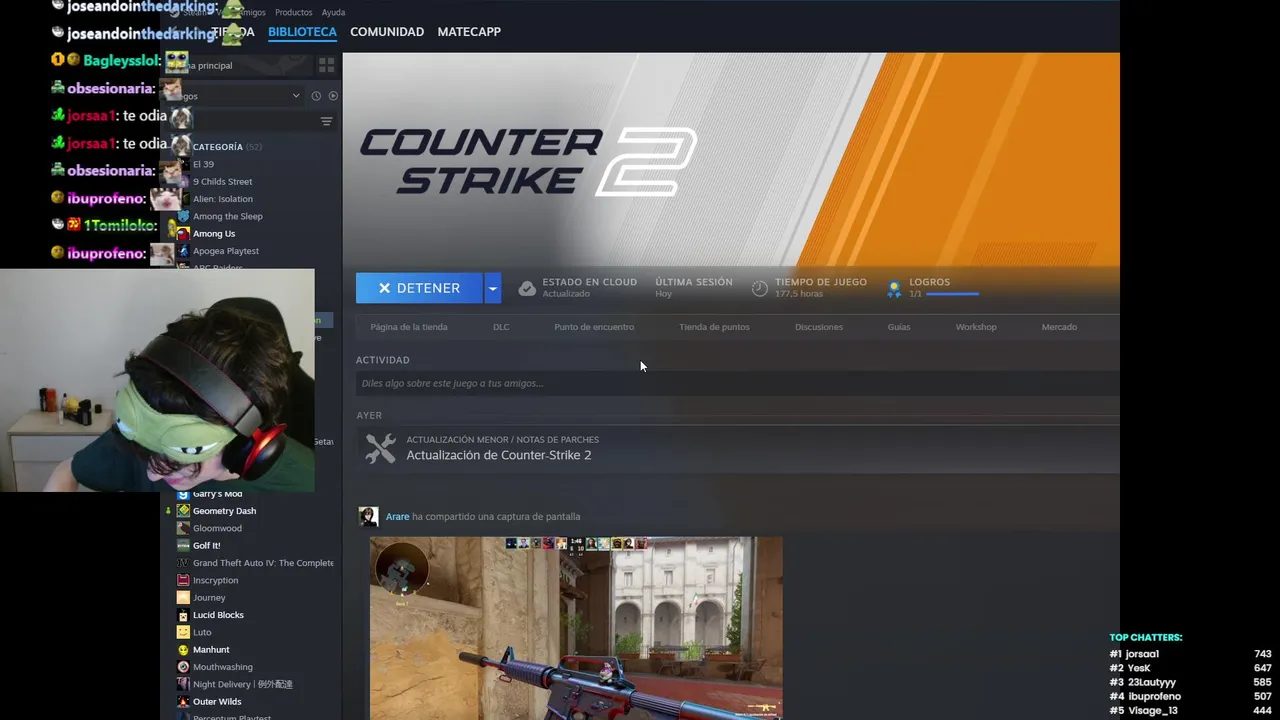The image size is (1280, 720).
Task: Select Gloomwood game entry
Action: tap(217, 528)
